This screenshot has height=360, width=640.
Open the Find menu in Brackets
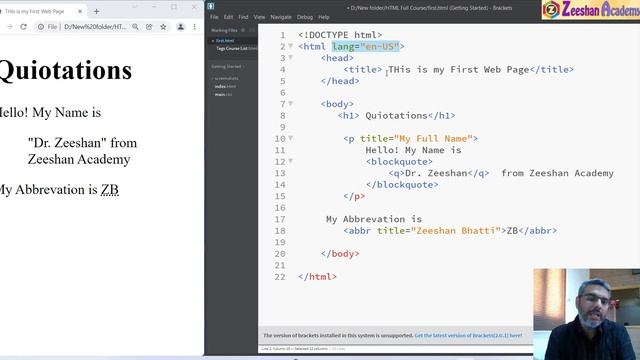(243, 17)
